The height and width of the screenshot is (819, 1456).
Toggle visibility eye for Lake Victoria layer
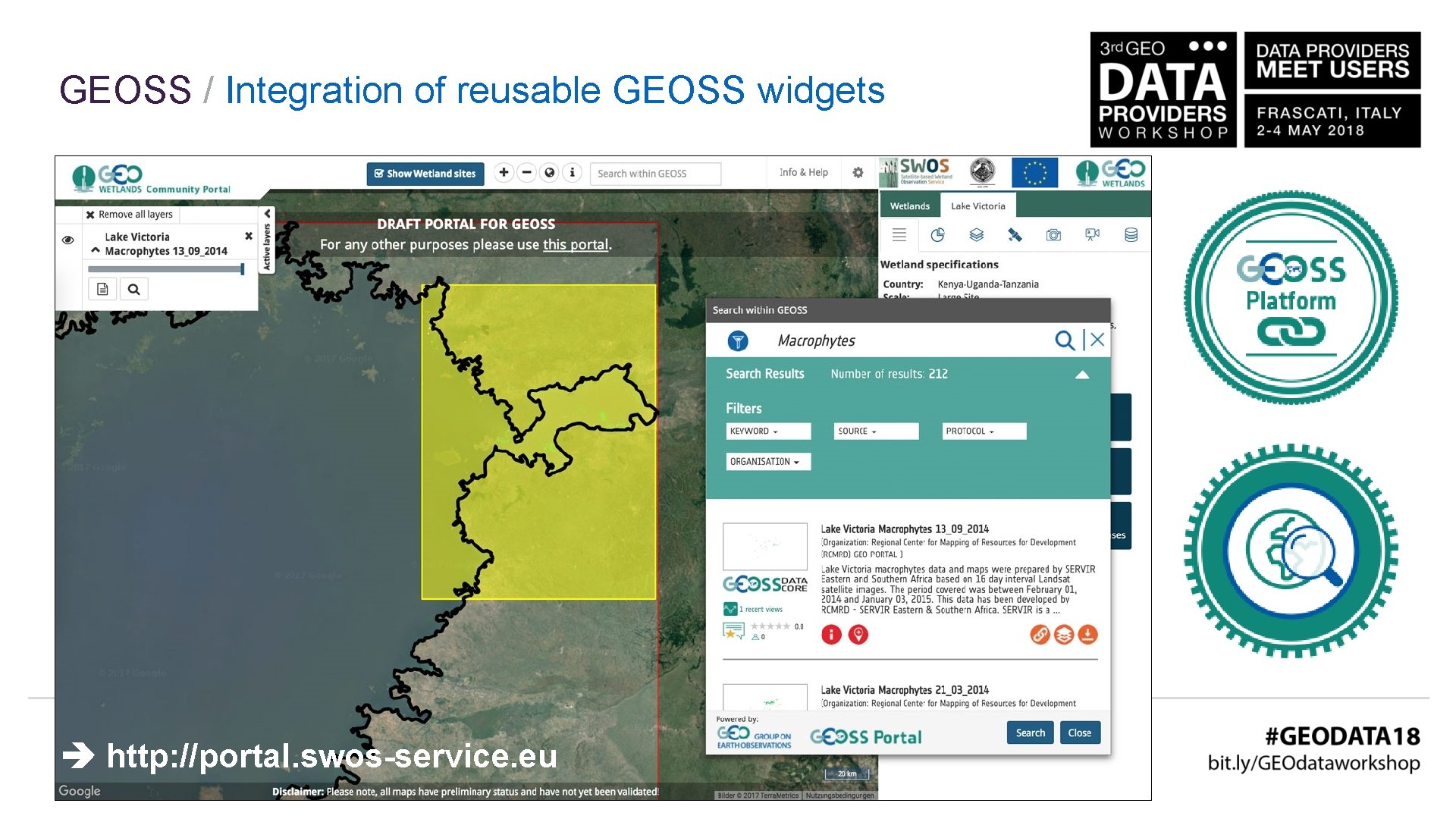pyautogui.click(x=68, y=240)
